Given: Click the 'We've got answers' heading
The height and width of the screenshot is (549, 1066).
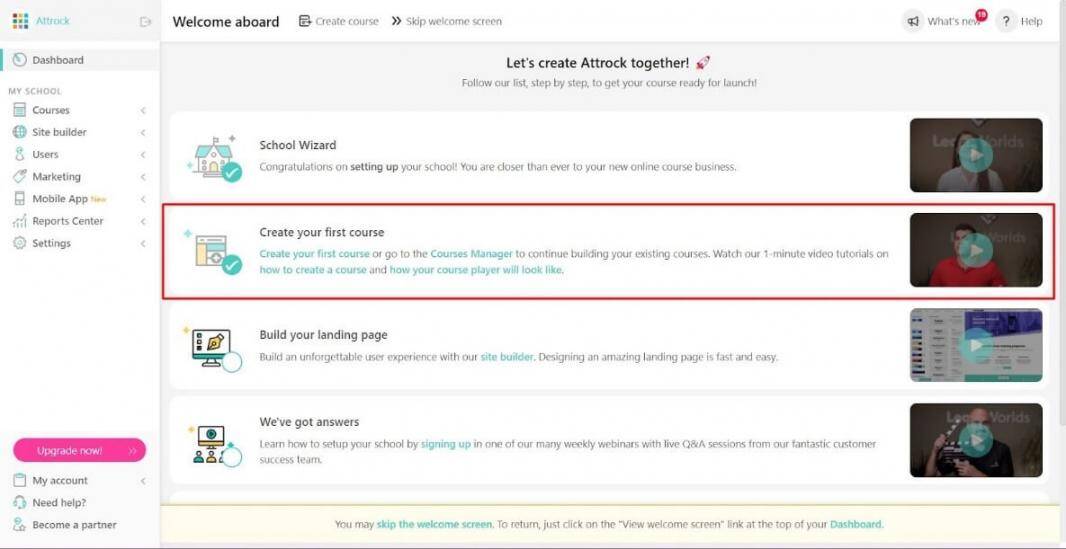Looking at the screenshot, I should (x=309, y=422).
